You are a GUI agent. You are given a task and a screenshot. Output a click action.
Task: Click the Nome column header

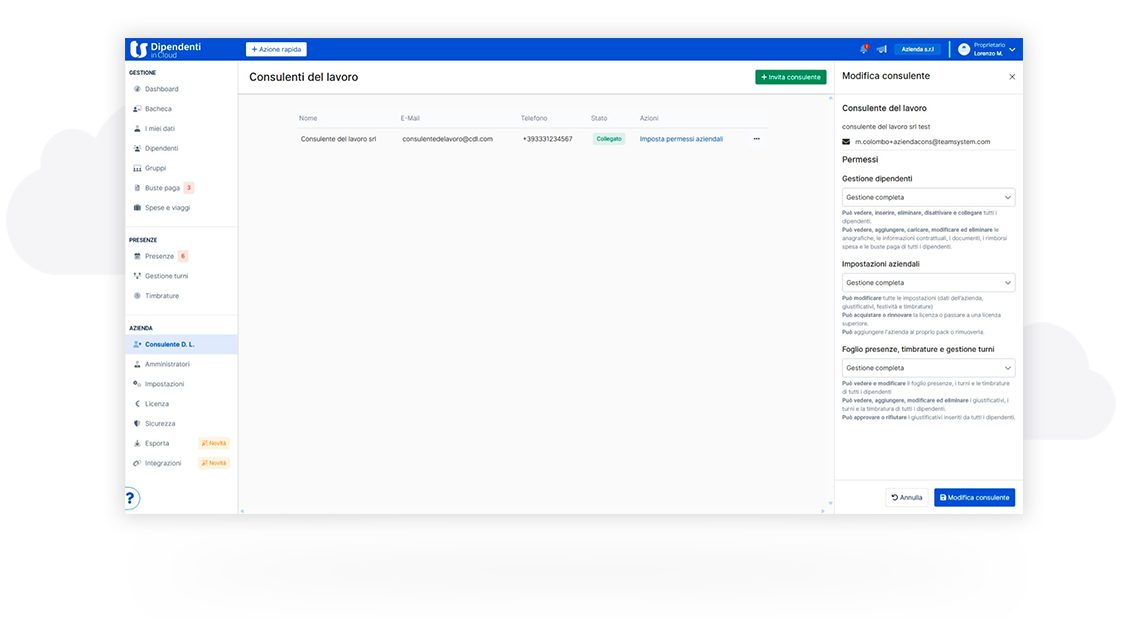[x=308, y=118]
